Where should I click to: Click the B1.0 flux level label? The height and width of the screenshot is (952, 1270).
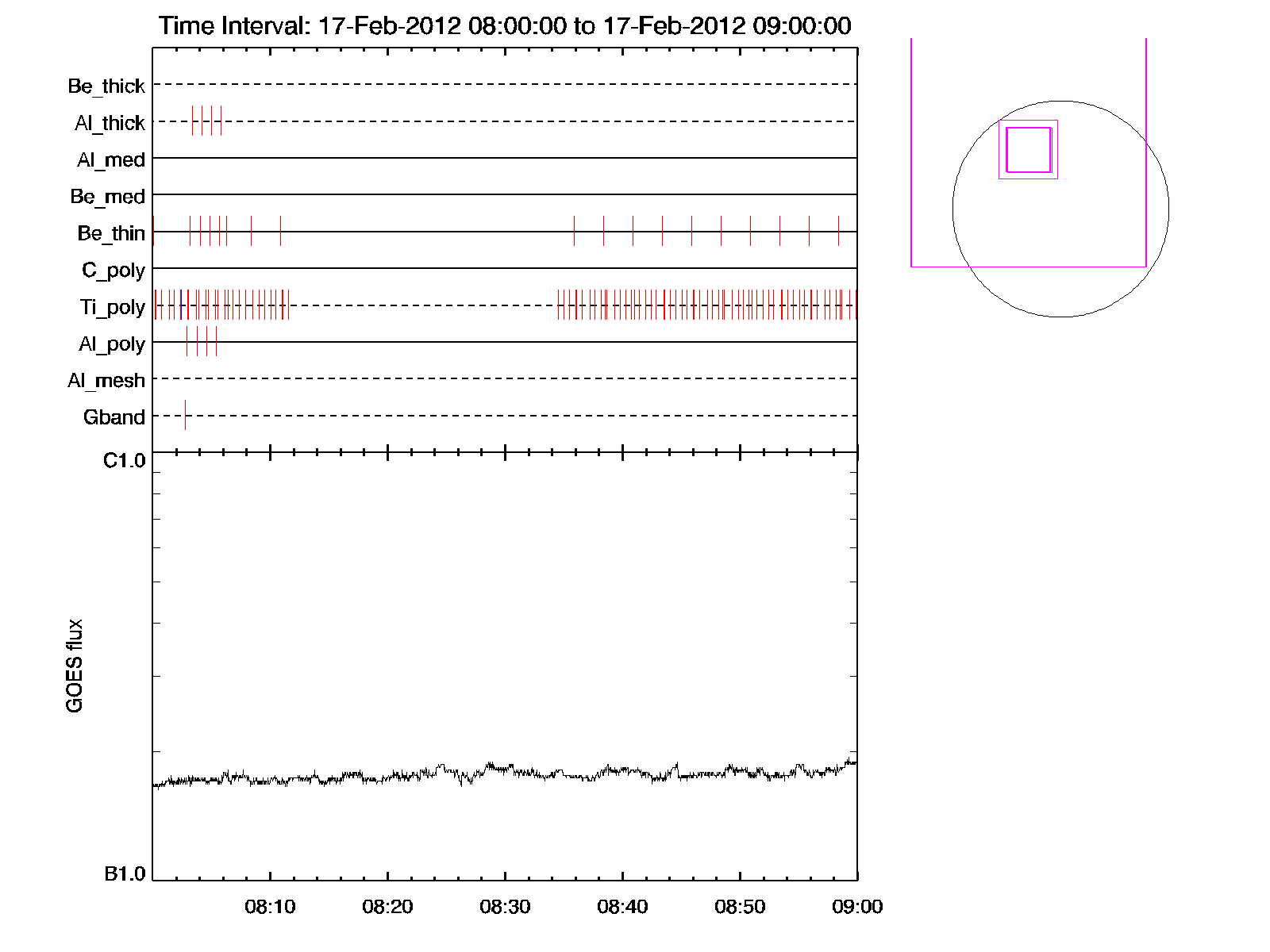pyautogui.click(x=125, y=874)
